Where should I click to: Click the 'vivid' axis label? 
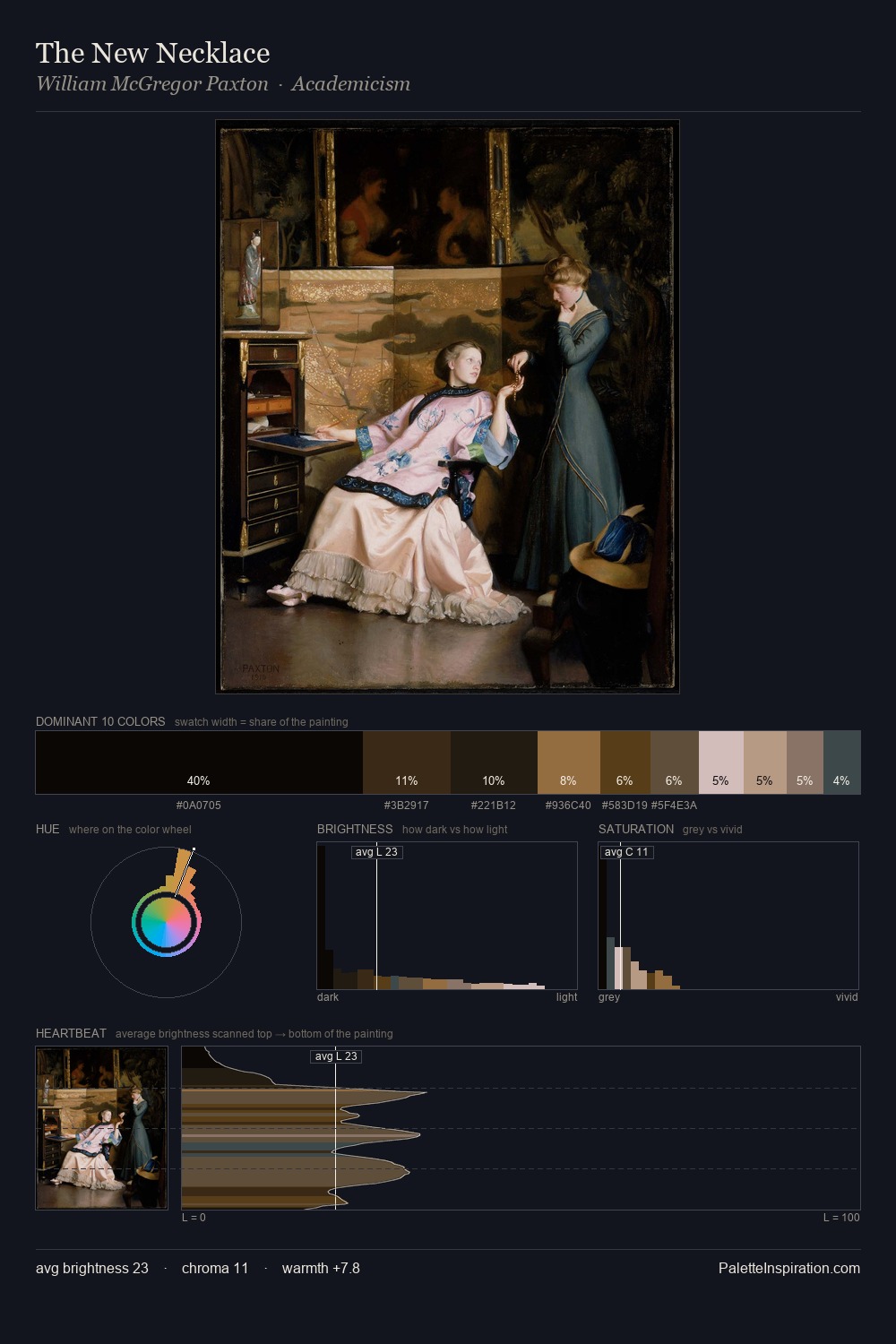847,997
